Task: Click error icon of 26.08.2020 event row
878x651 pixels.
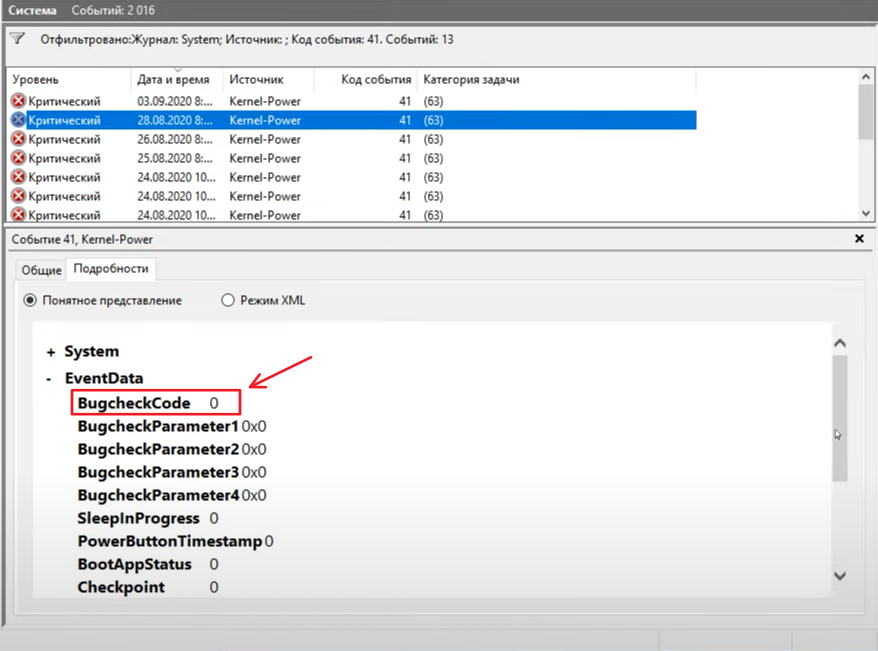Action: pos(18,139)
